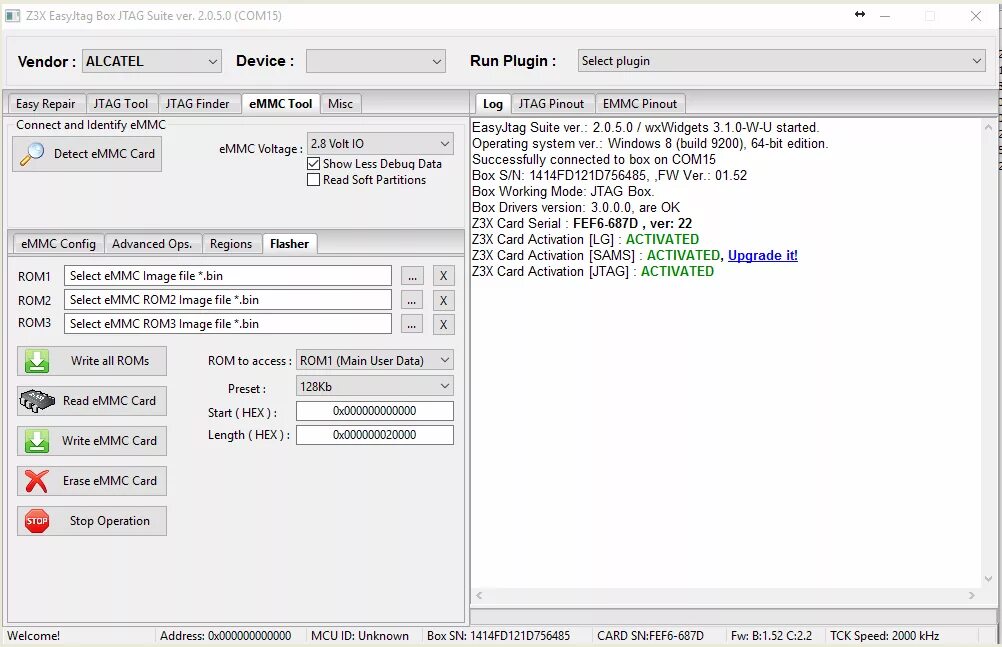Click the Address status bar entry
1002x647 pixels.
pos(226,635)
